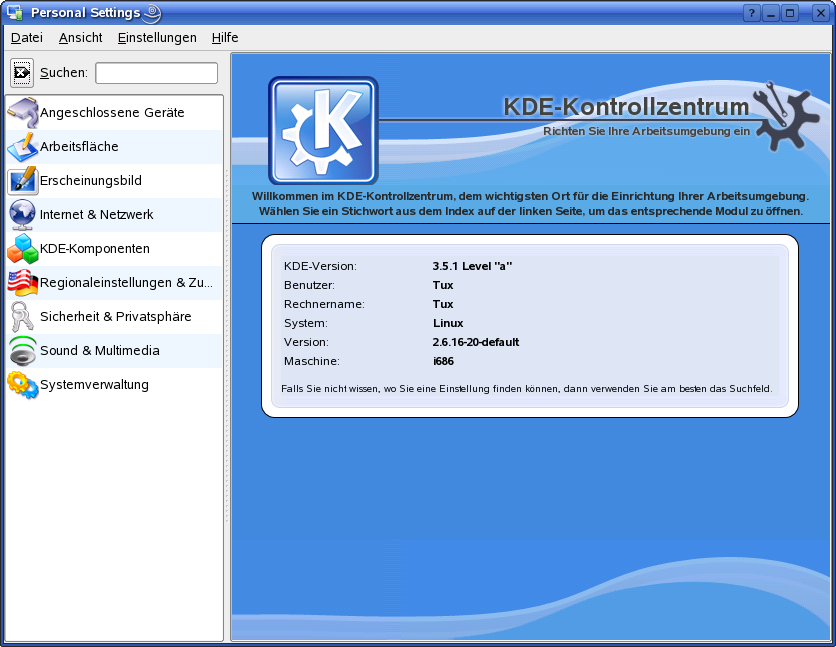Click the Sicherheit & Privatsphäre keys icon
The width and height of the screenshot is (836, 647).
click(22, 317)
